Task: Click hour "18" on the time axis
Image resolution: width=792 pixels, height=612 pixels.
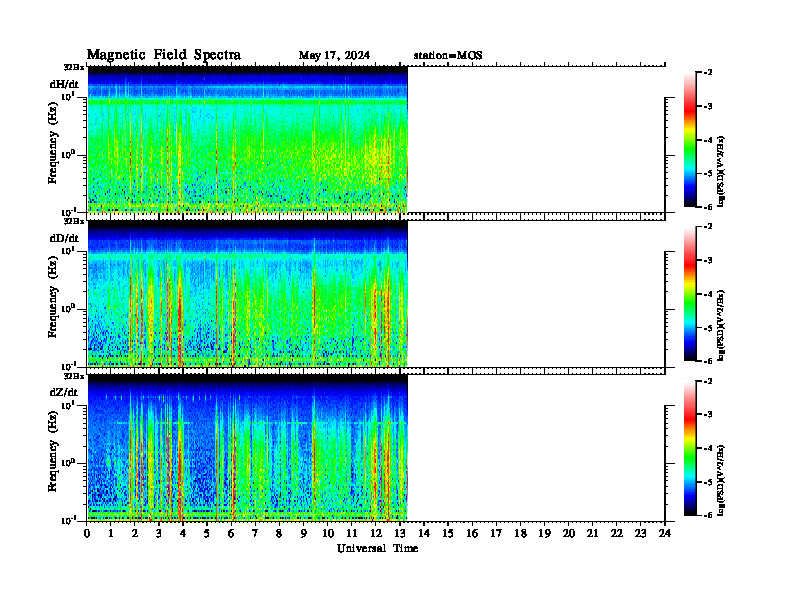Action: (520, 534)
